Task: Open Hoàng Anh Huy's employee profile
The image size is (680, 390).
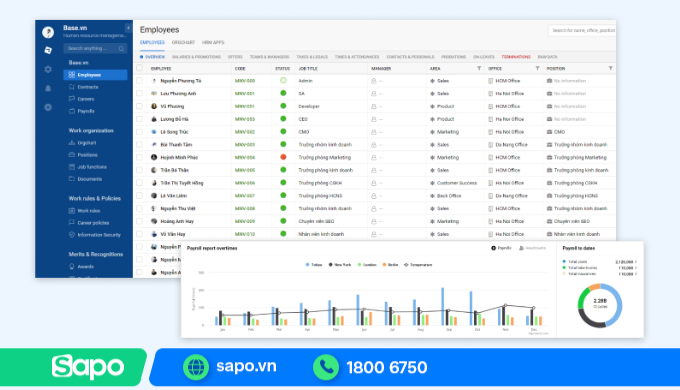Action: click(x=177, y=221)
